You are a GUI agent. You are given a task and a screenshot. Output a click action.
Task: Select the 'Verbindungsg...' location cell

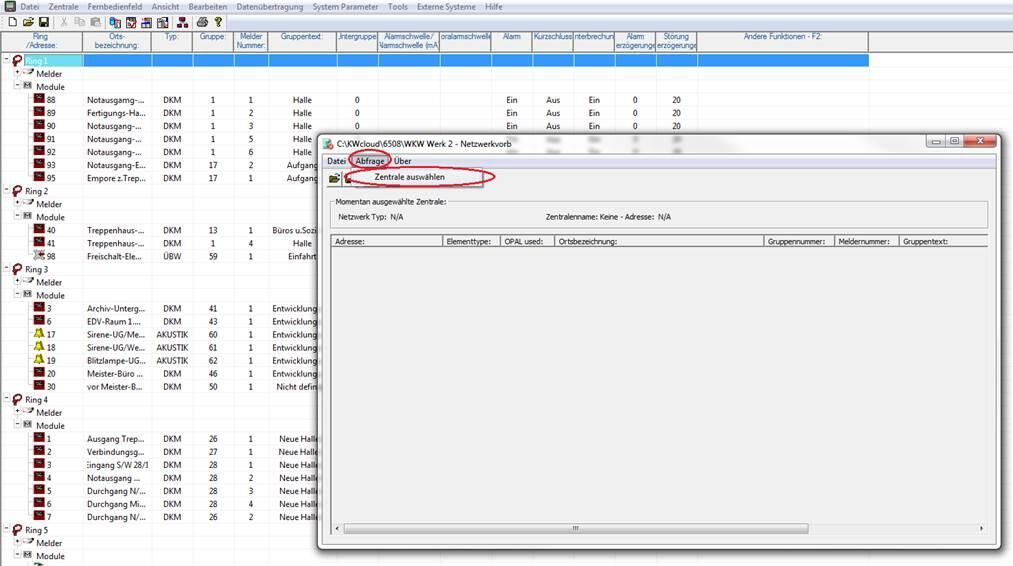pos(116,452)
